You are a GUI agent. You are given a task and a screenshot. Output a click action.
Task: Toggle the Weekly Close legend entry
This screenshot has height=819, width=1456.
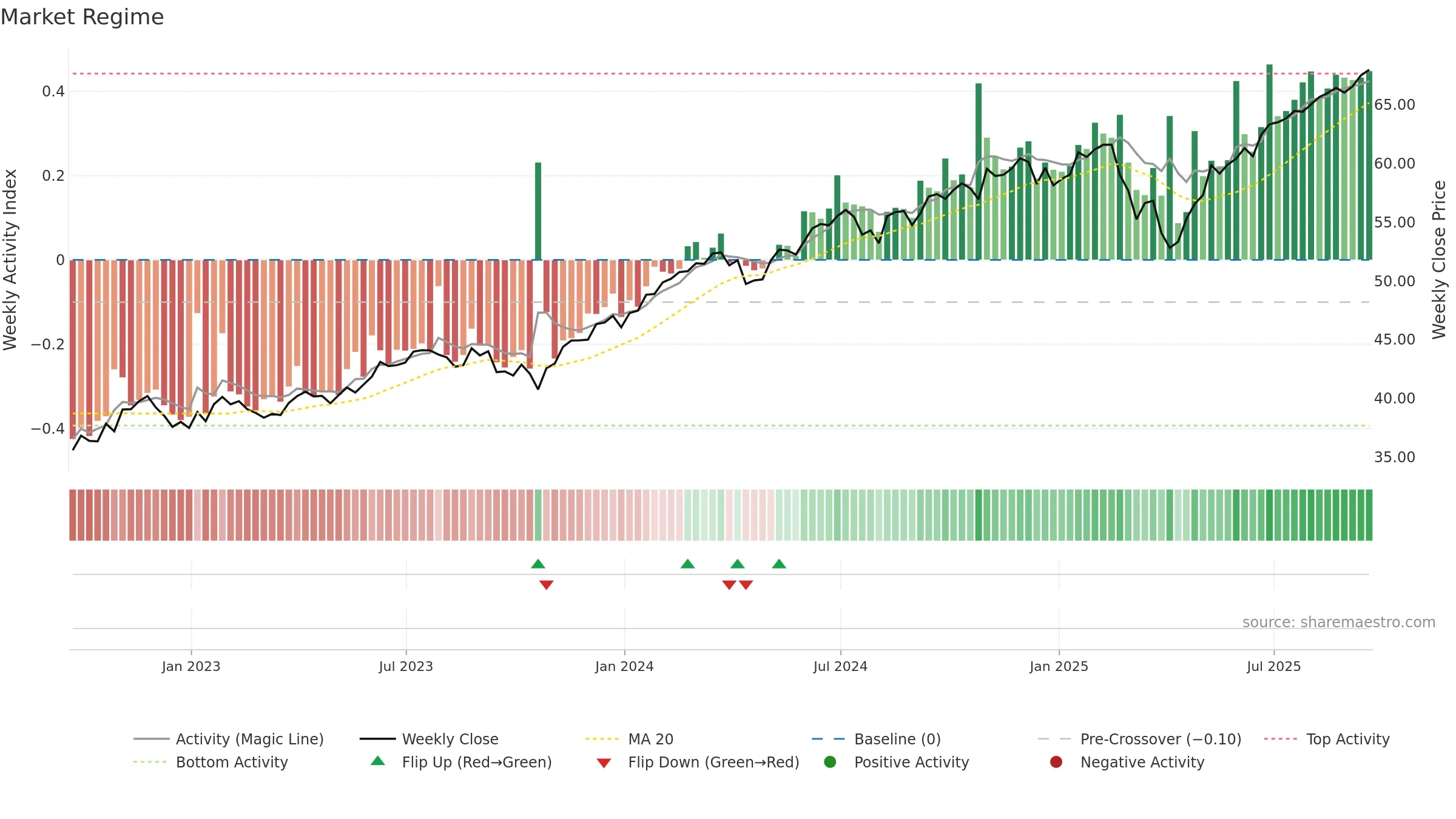[x=429, y=739]
